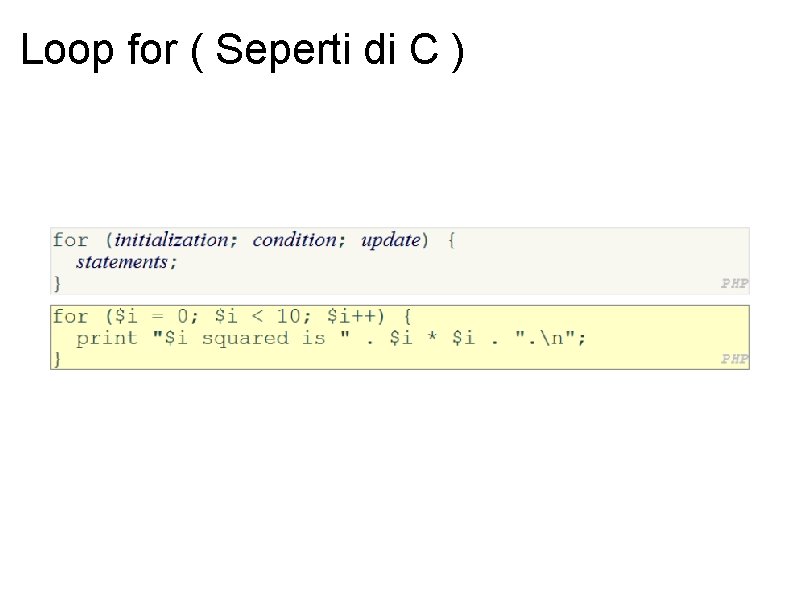Click the opening brace in the yellow block

[408, 317]
